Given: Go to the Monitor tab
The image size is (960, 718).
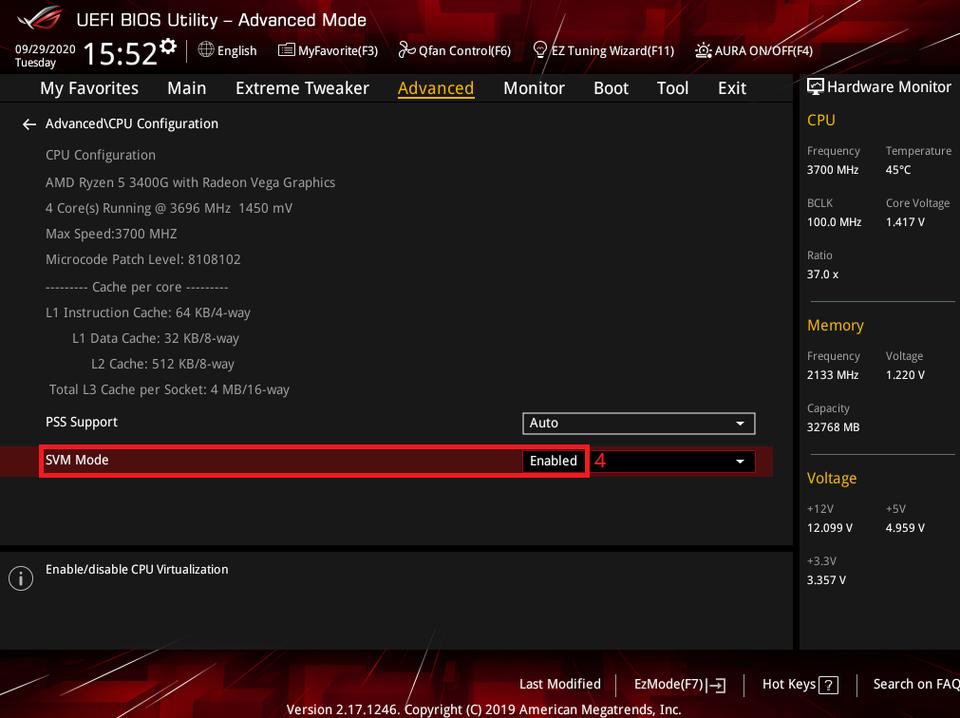Looking at the screenshot, I should [x=534, y=88].
